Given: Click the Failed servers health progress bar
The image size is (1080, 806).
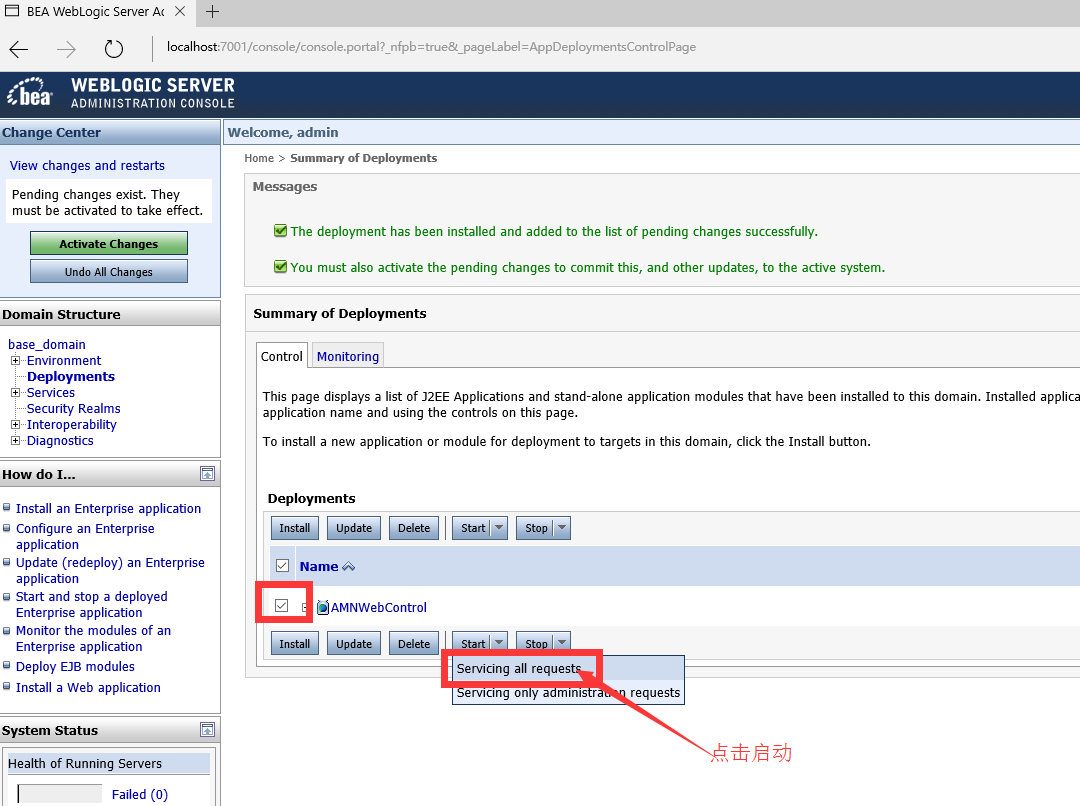Looking at the screenshot, I should pyautogui.click(x=60, y=794).
